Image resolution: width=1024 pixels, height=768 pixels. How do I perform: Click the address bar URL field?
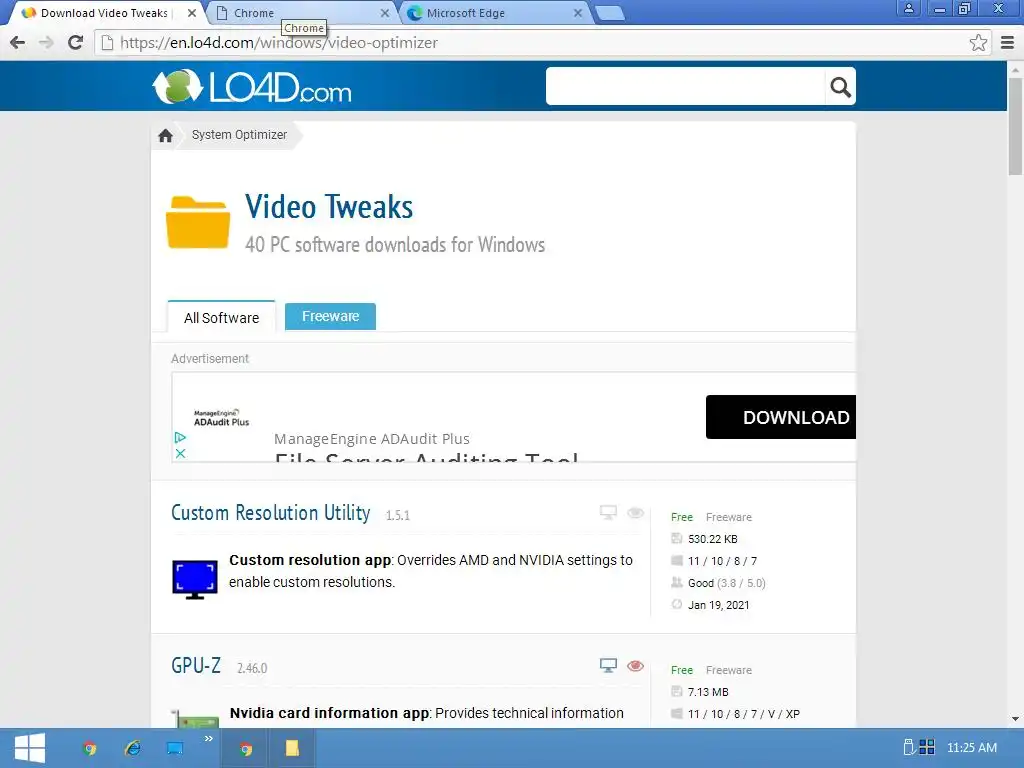[532, 42]
